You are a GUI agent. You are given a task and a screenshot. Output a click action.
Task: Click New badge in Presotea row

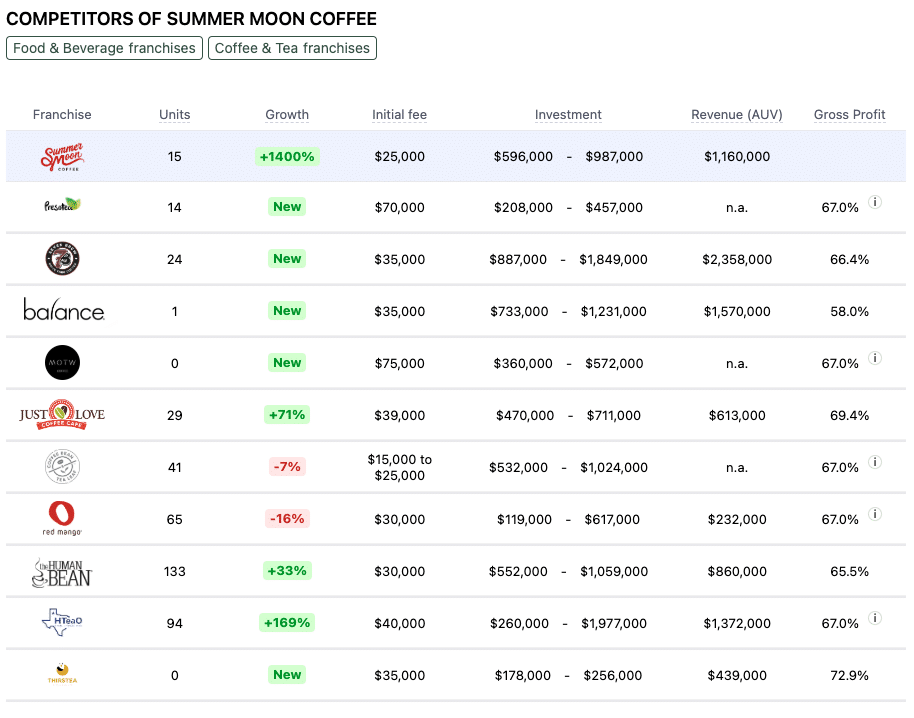coord(287,206)
